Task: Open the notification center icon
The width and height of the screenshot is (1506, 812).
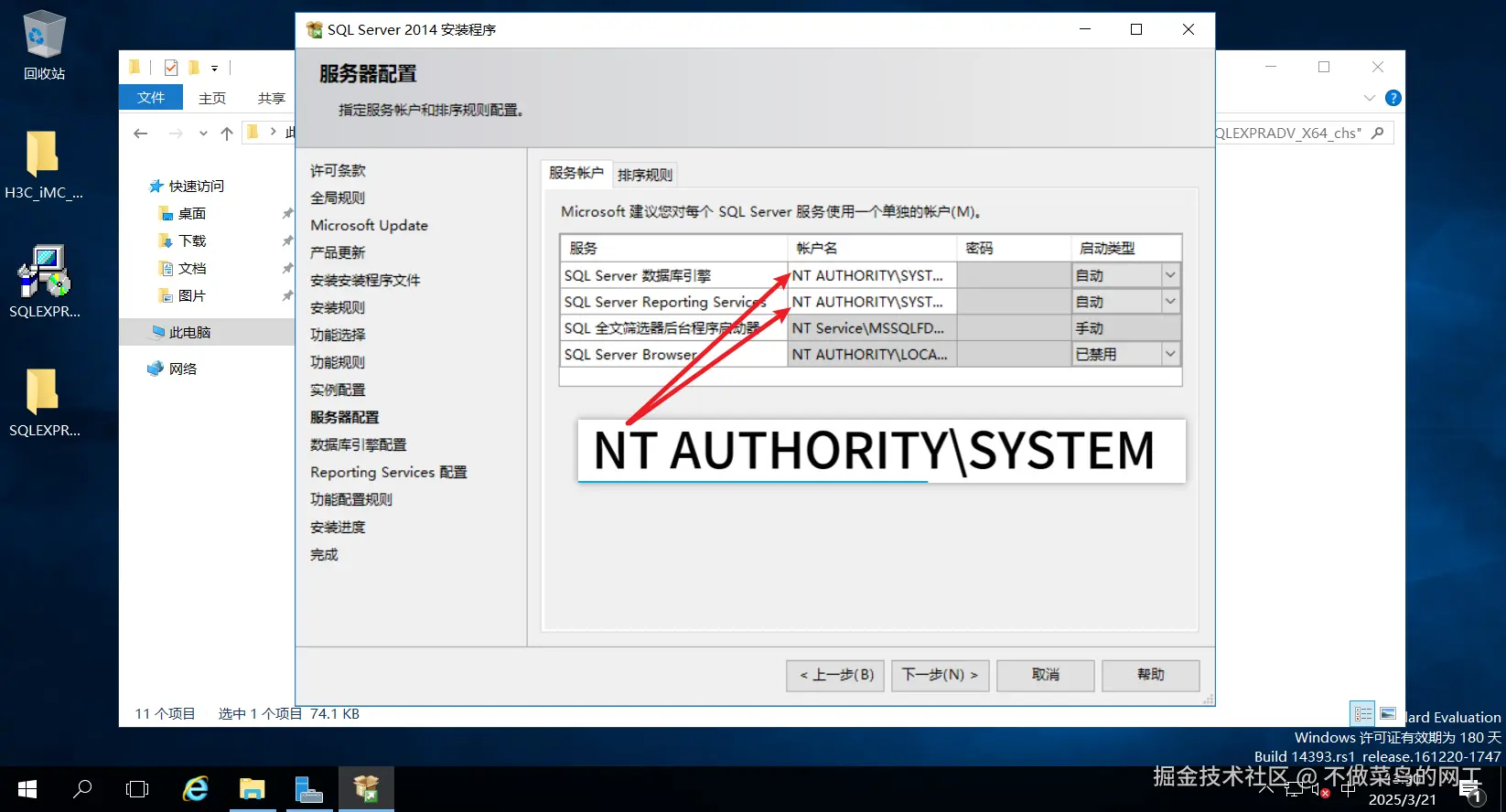Action: (x=1470, y=791)
